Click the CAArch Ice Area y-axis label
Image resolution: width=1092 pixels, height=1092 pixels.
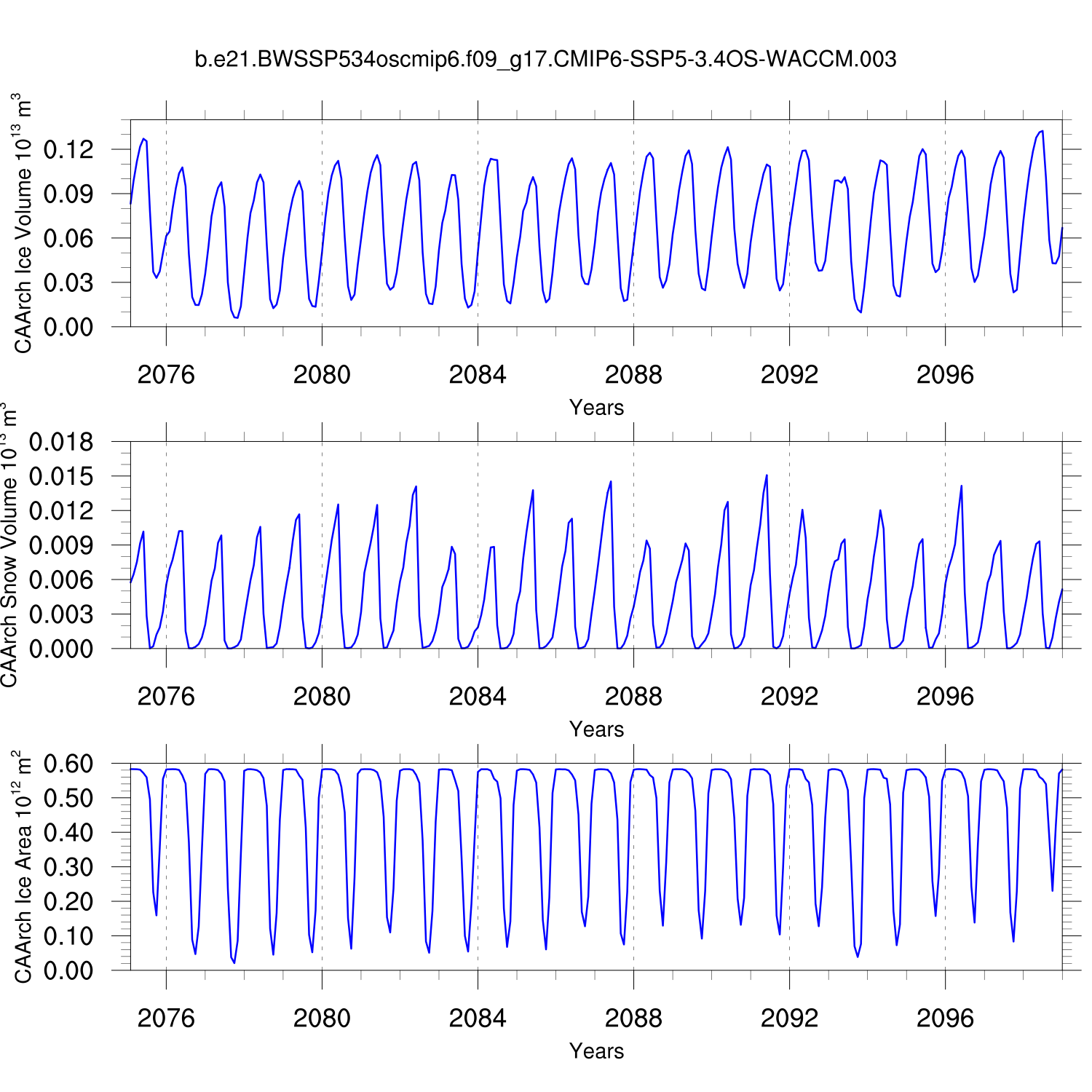tap(23, 866)
